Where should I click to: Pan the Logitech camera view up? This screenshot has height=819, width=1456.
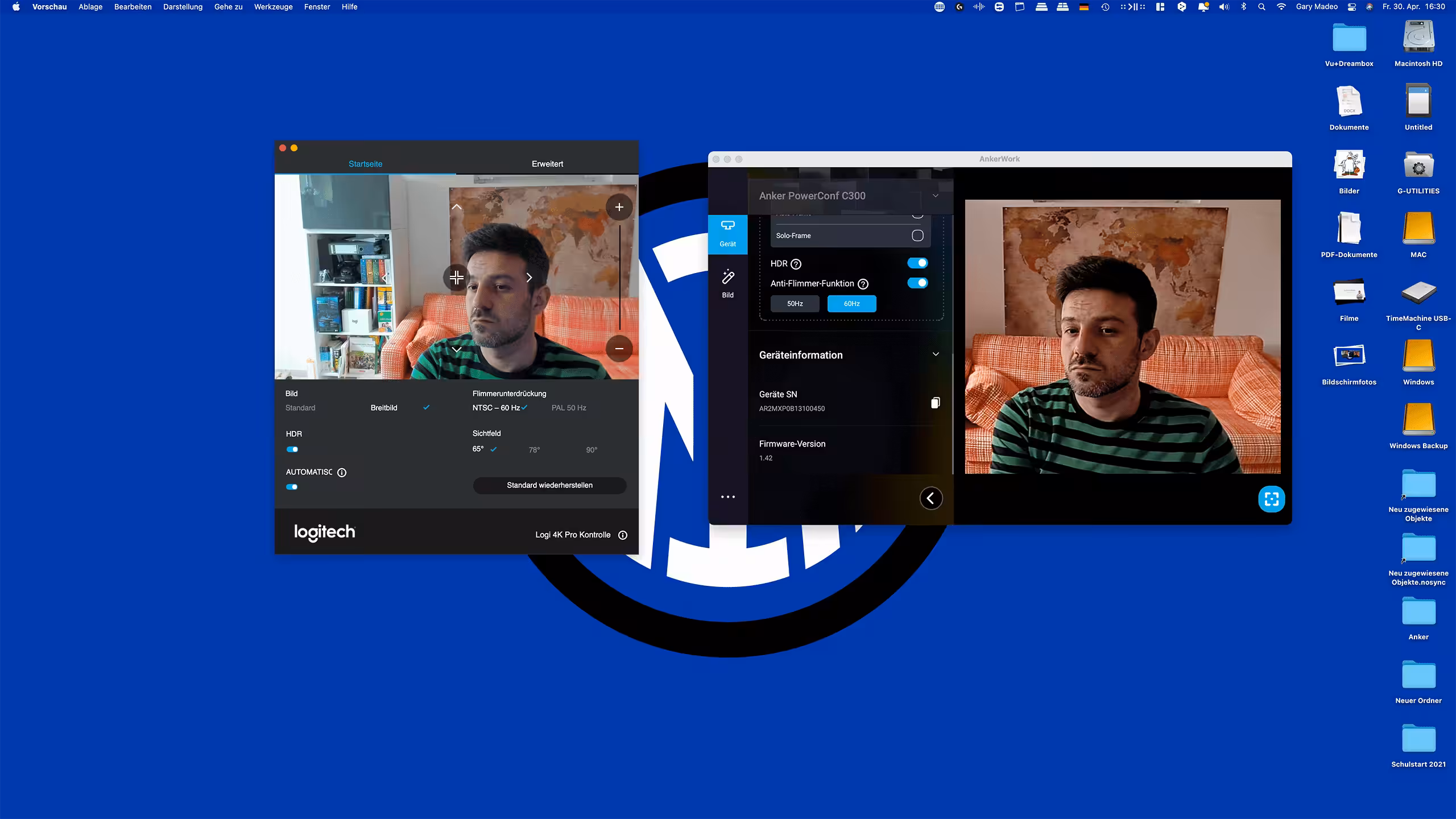coord(457,207)
